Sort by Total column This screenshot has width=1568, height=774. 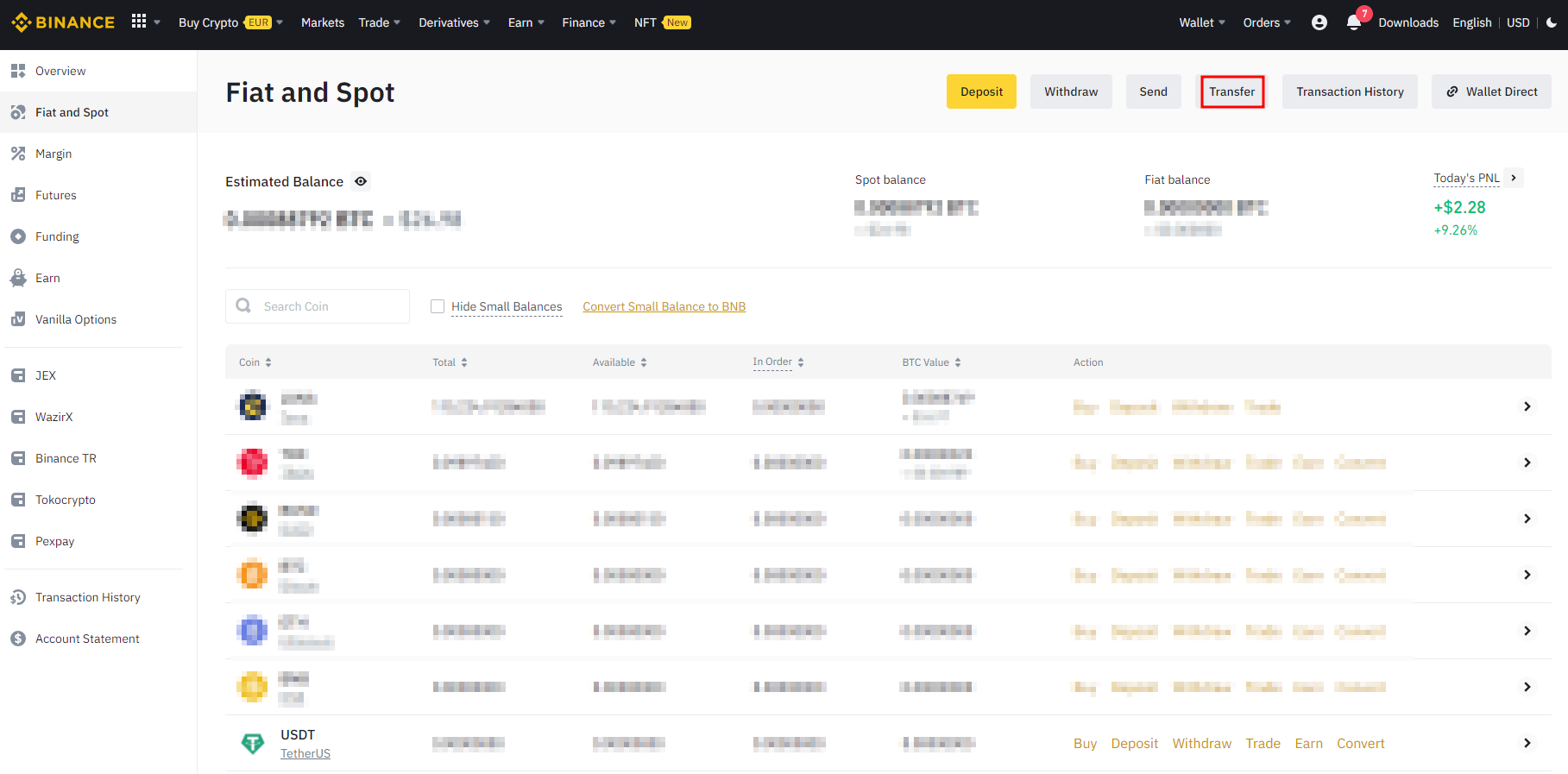[x=450, y=362]
